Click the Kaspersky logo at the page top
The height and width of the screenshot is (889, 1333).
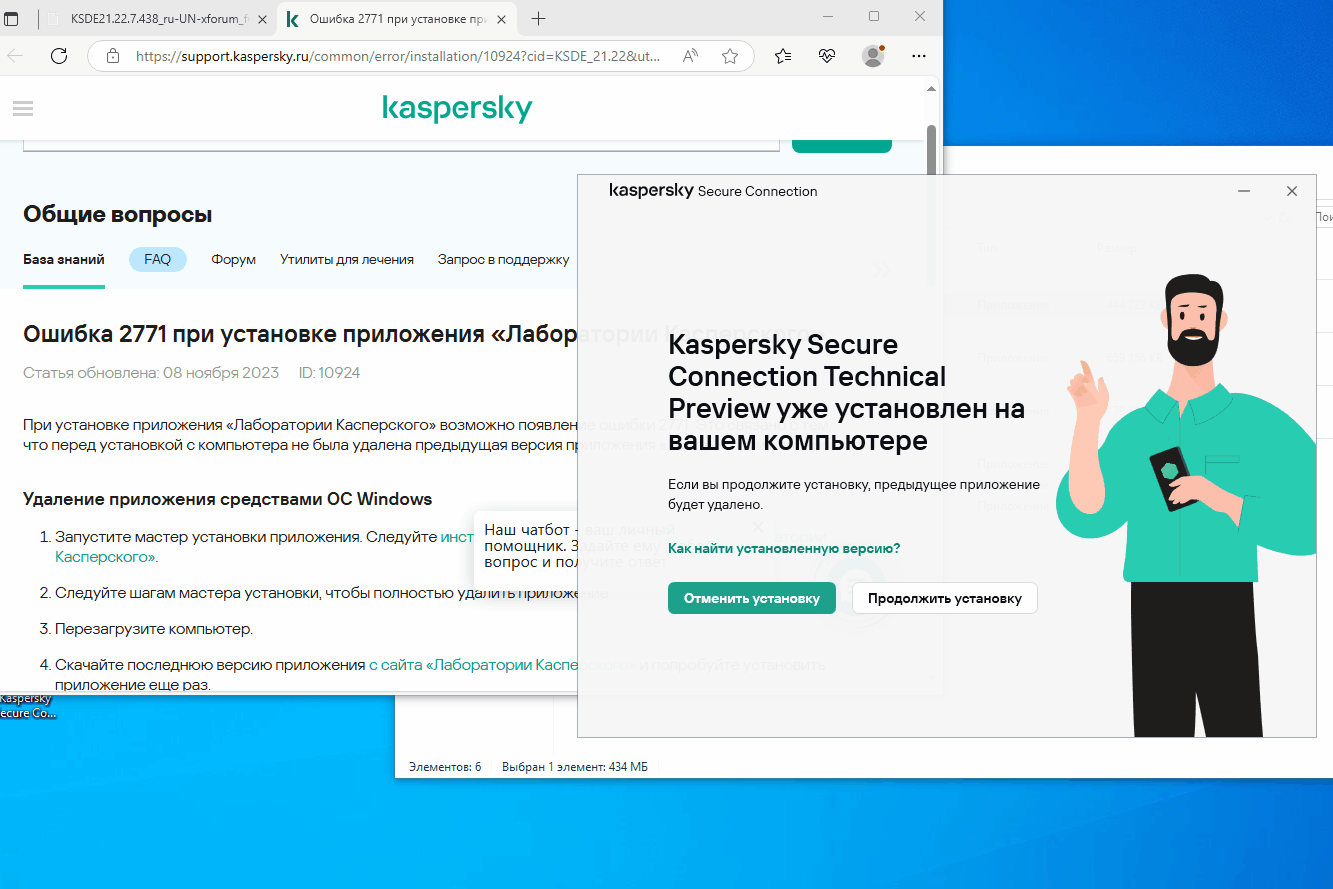click(x=457, y=107)
